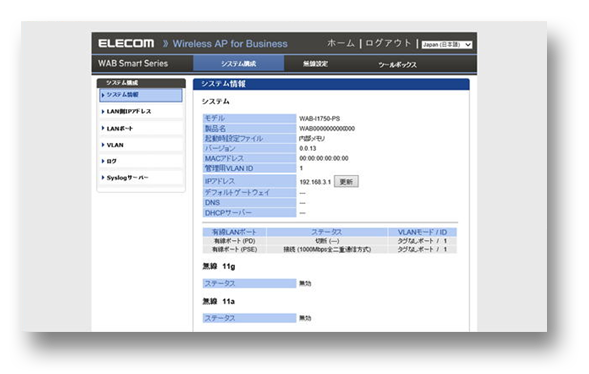Open the Japan language dropdown
This screenshot has height=374, width=589.
(447, 45)
